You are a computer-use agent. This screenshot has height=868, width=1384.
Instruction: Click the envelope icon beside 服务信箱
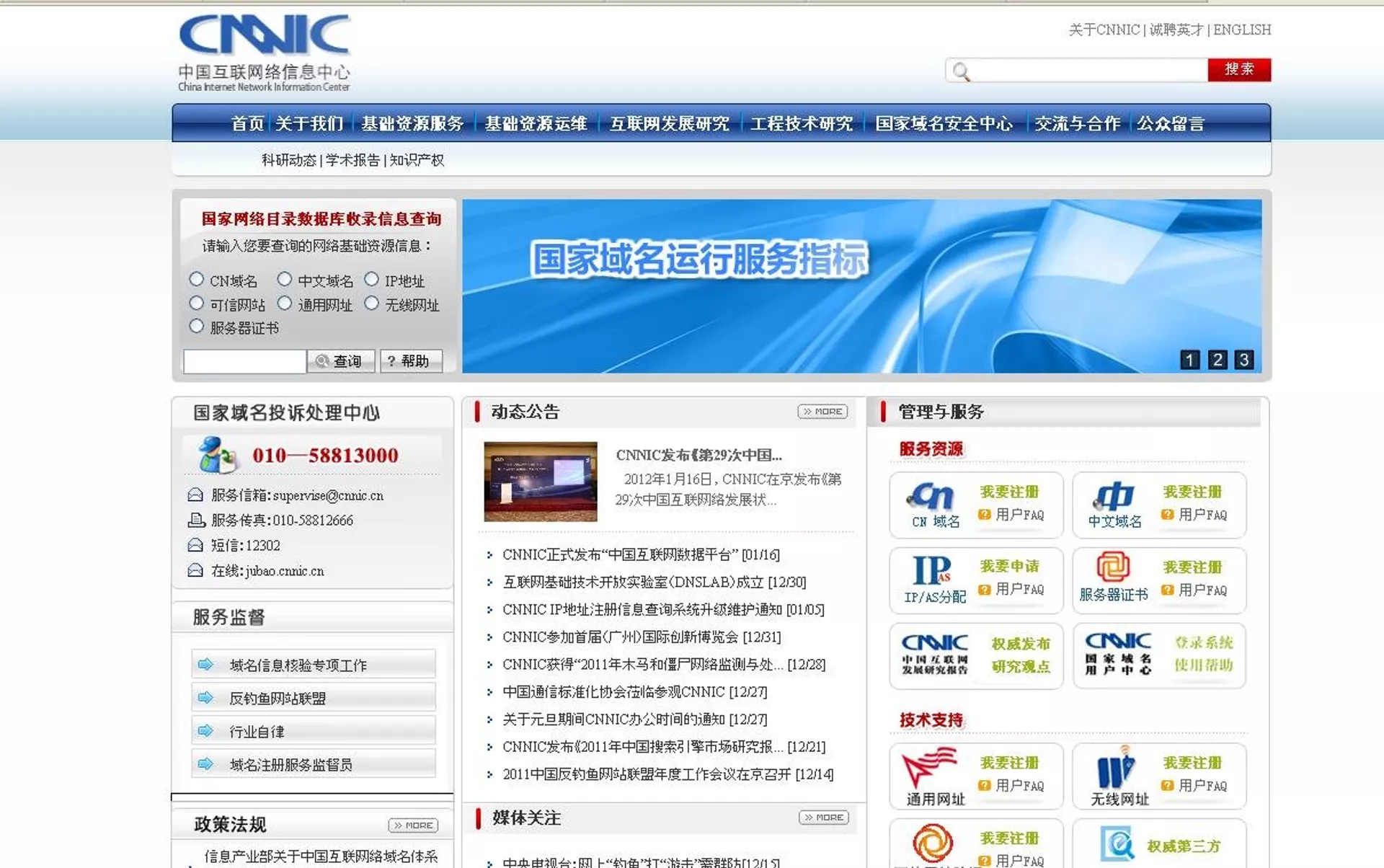pyautogui.click(x=195, y=495)
